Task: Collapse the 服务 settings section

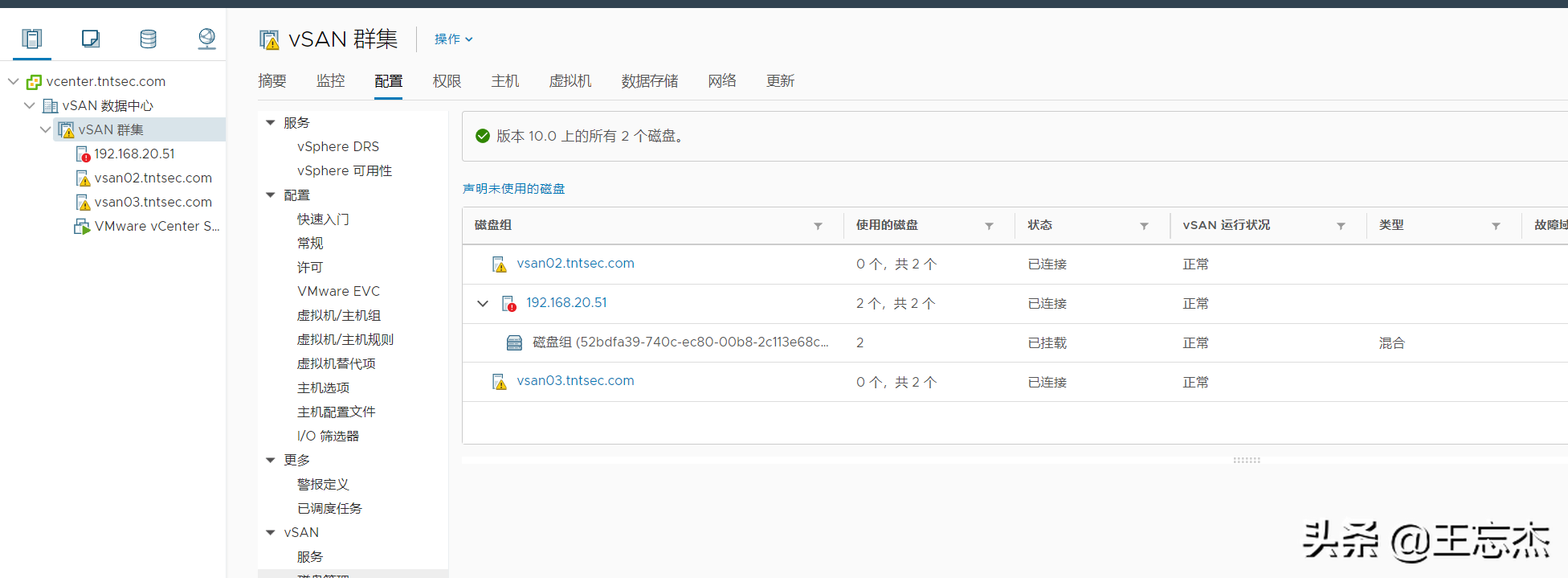Action: [271, 122]
